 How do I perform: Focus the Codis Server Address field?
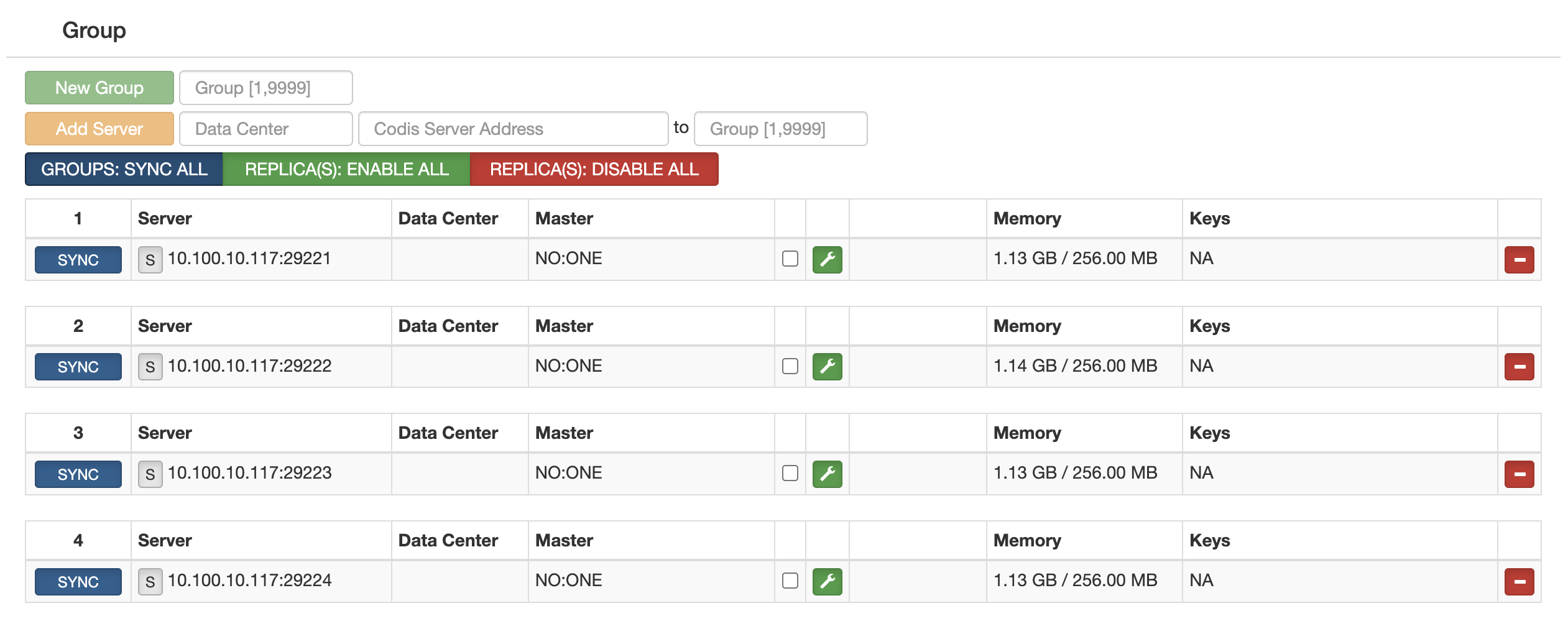click(513, 129)
